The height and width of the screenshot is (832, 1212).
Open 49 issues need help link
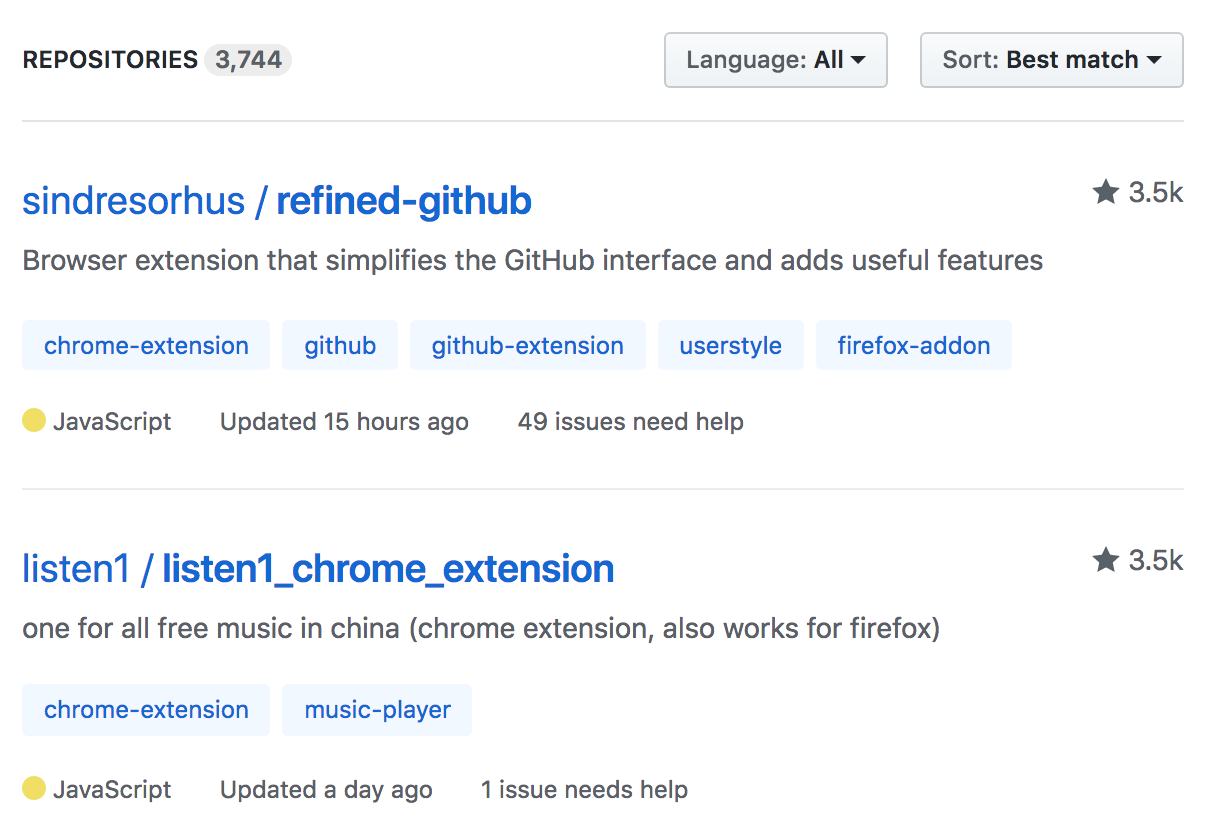pos(630,422)
